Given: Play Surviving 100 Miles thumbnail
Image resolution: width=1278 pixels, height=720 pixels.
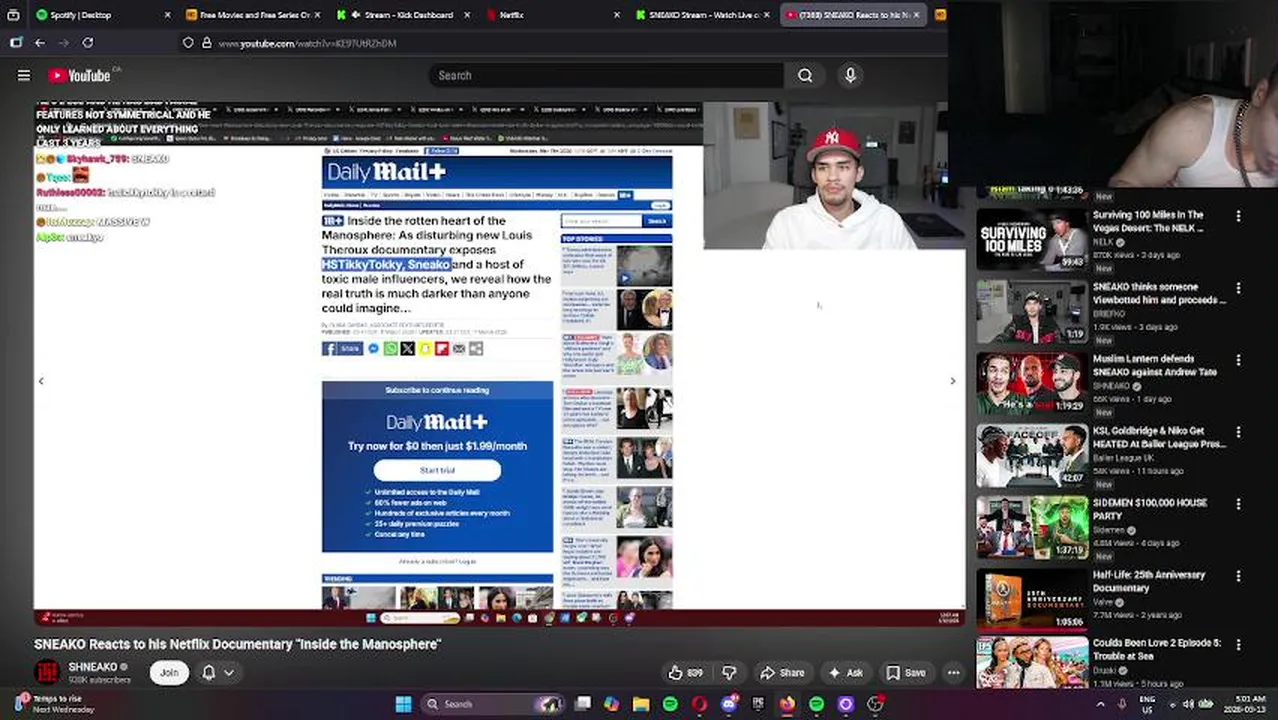Looking at the screenshot, I should tap(1032, 240).
